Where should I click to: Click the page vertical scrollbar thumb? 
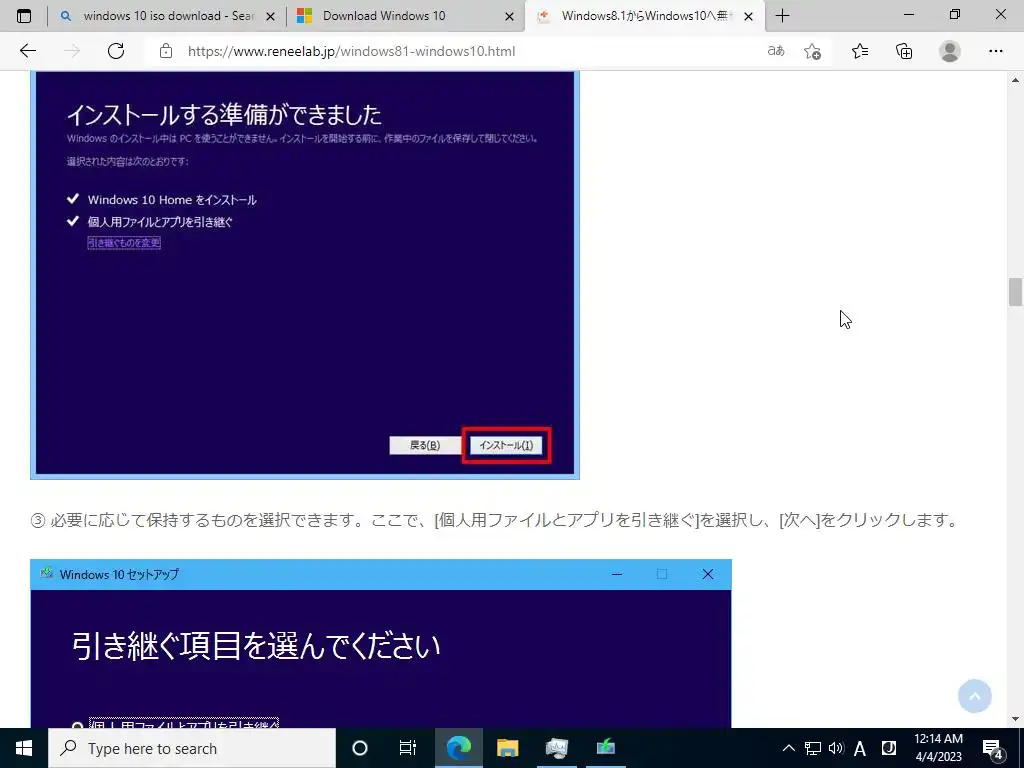[1015, 292]
